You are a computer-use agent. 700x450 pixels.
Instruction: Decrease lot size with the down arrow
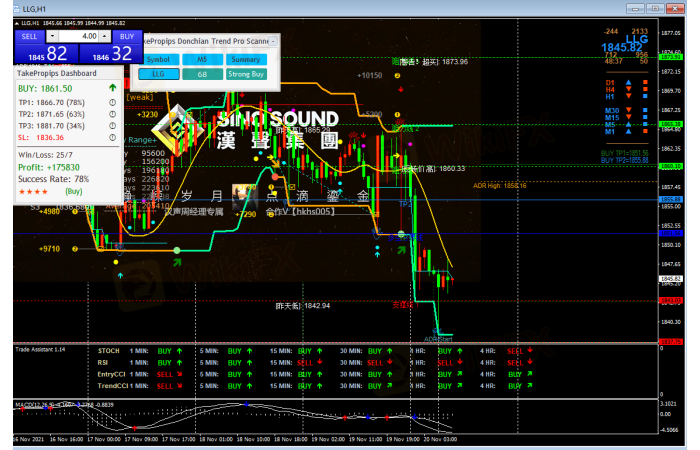pos(52,36)
